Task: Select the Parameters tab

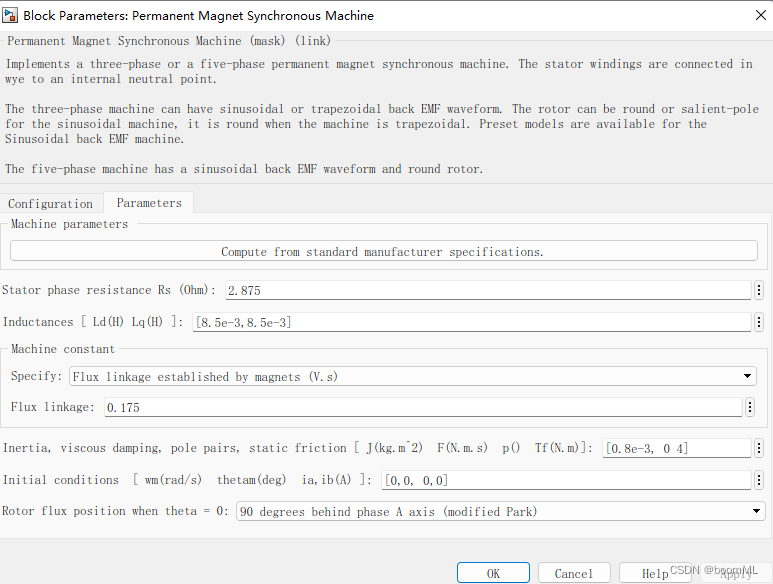Action: [x=149, y=203]
